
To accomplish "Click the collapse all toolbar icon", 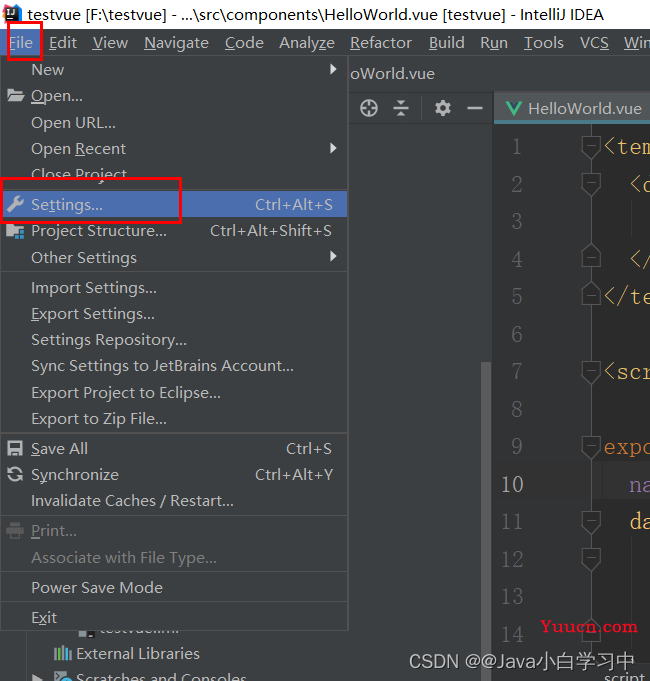I will [401, 108].
